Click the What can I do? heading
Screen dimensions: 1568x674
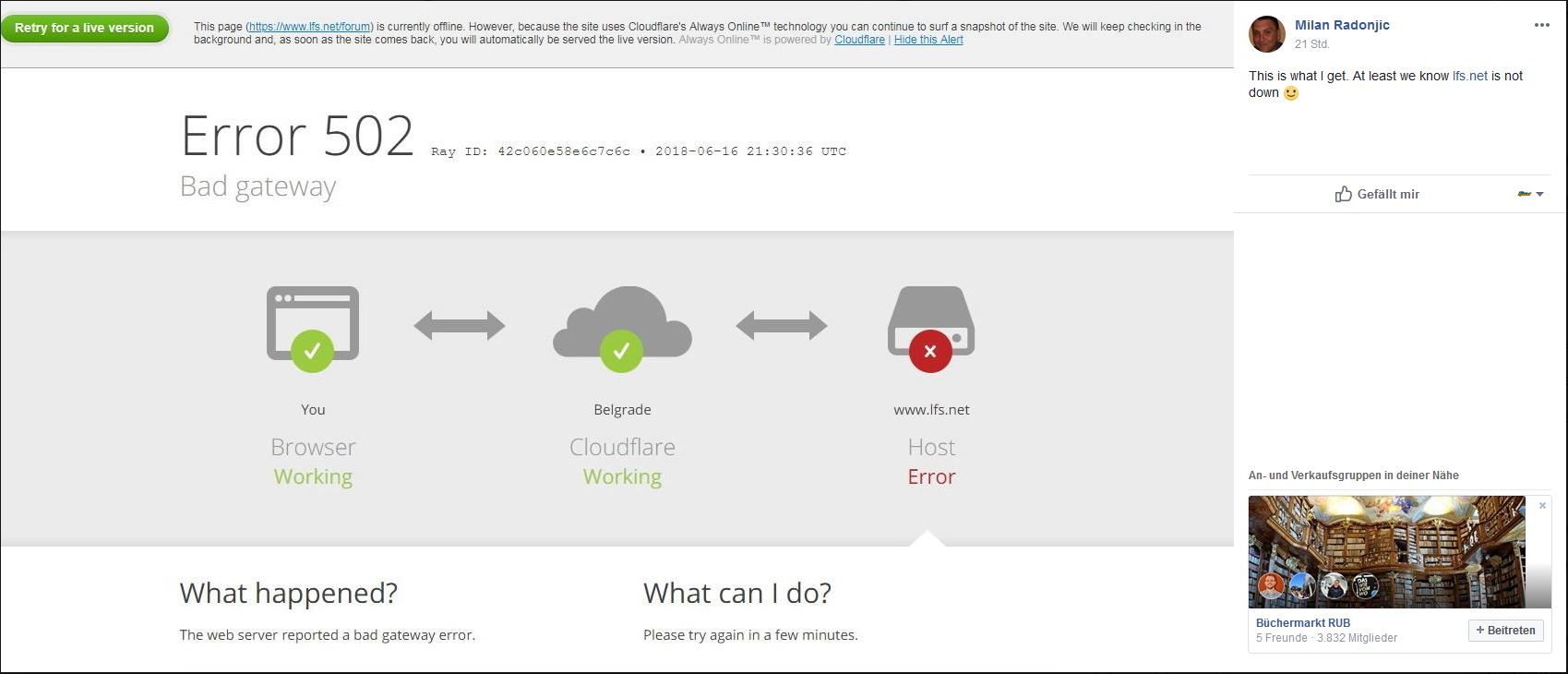click(x=737, y=593)
